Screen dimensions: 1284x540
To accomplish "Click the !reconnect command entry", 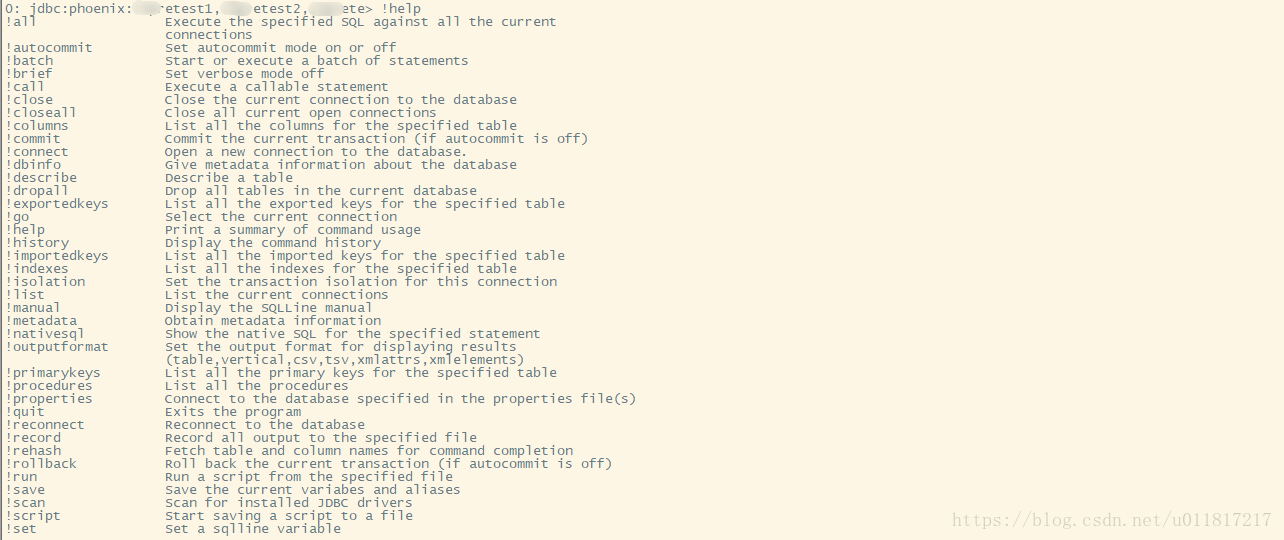I will click(45, 424).
